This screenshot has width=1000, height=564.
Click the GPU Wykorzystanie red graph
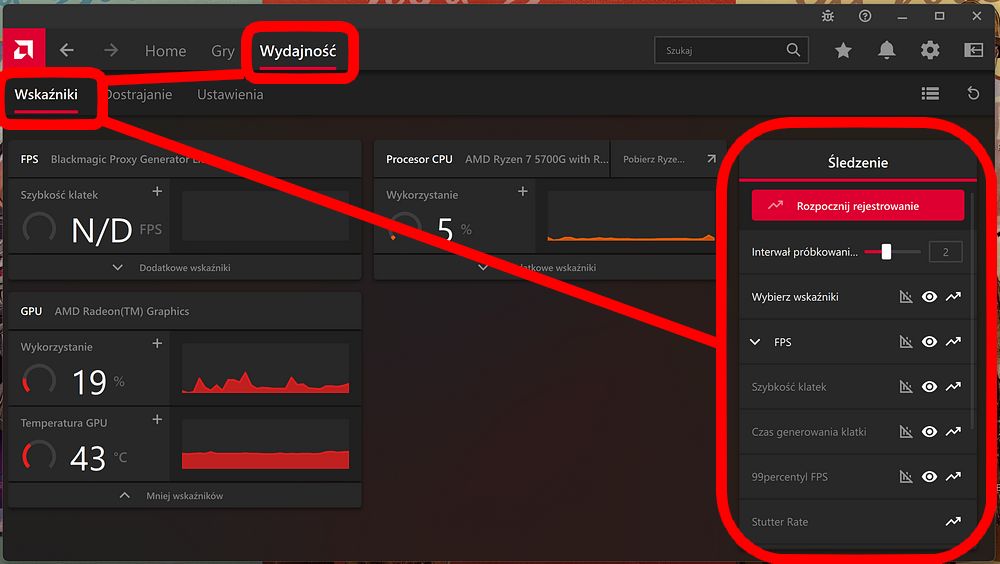point(265,368)
